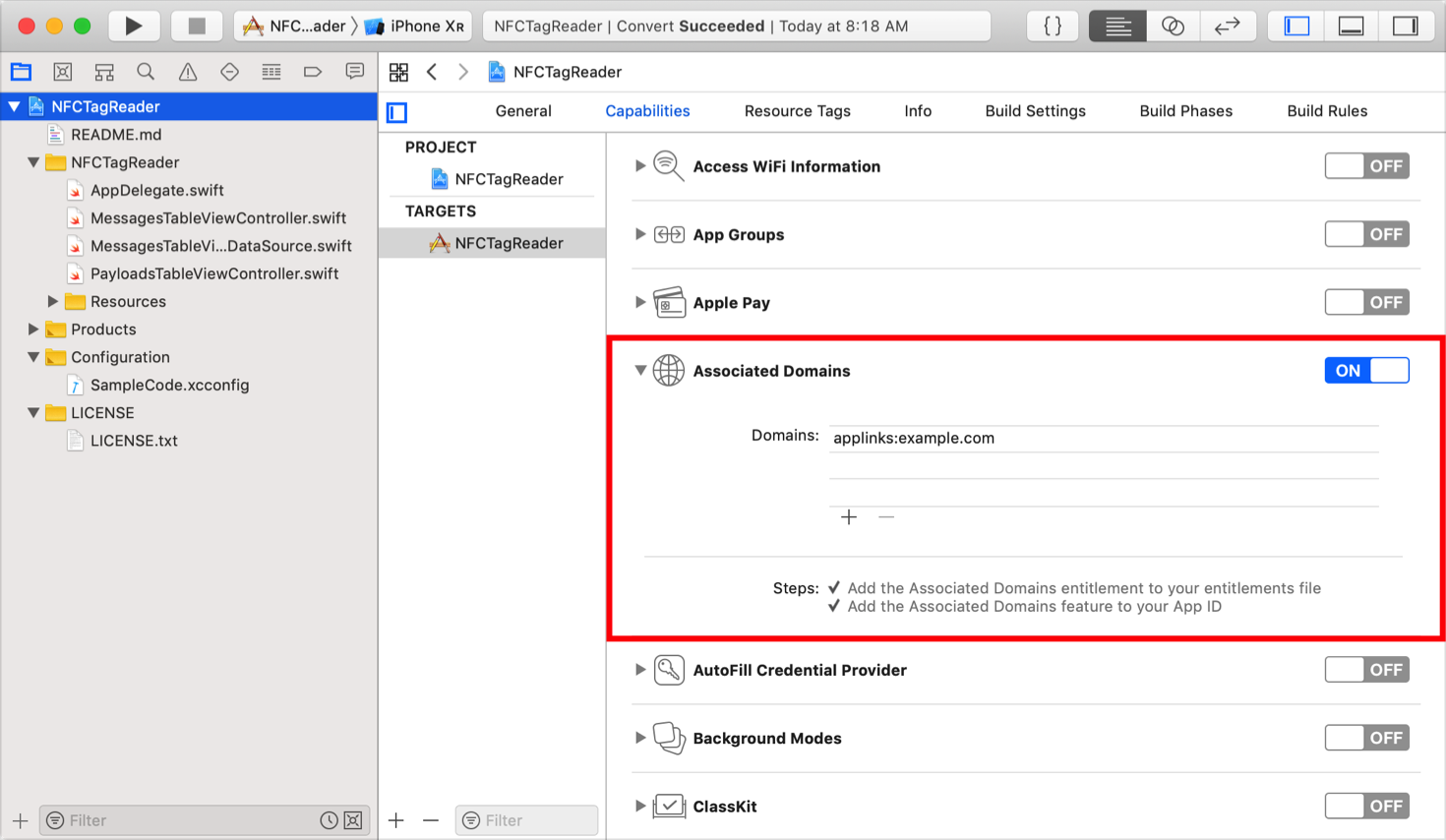
Task: Open the assistant editor braces icon
Action: (x=1052, y=26)
